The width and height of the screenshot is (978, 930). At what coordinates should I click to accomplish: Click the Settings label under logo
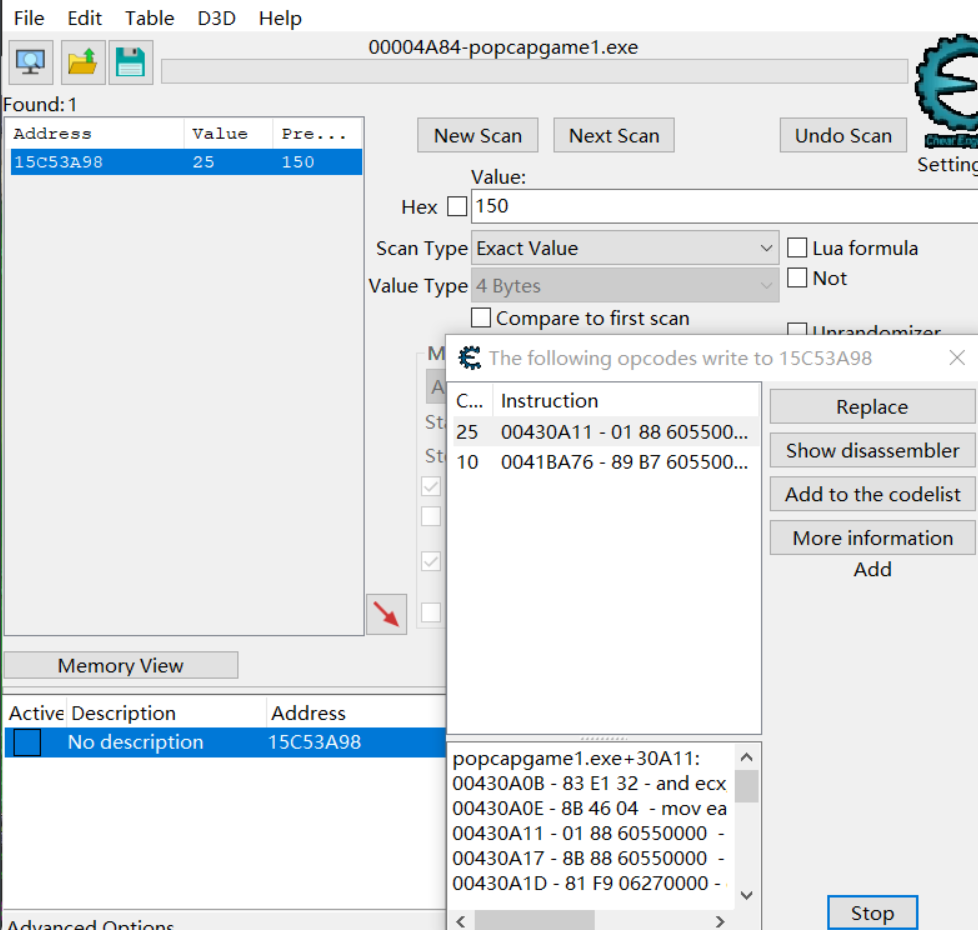coord(947,165)
